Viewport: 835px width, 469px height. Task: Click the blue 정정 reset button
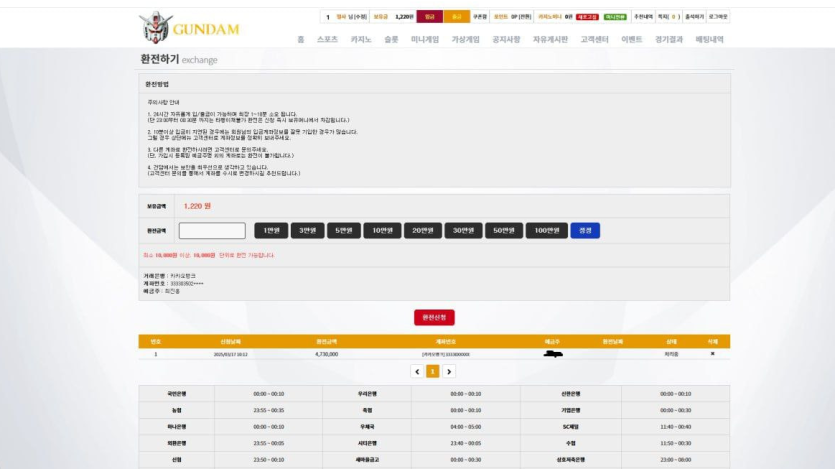point(585,231)
